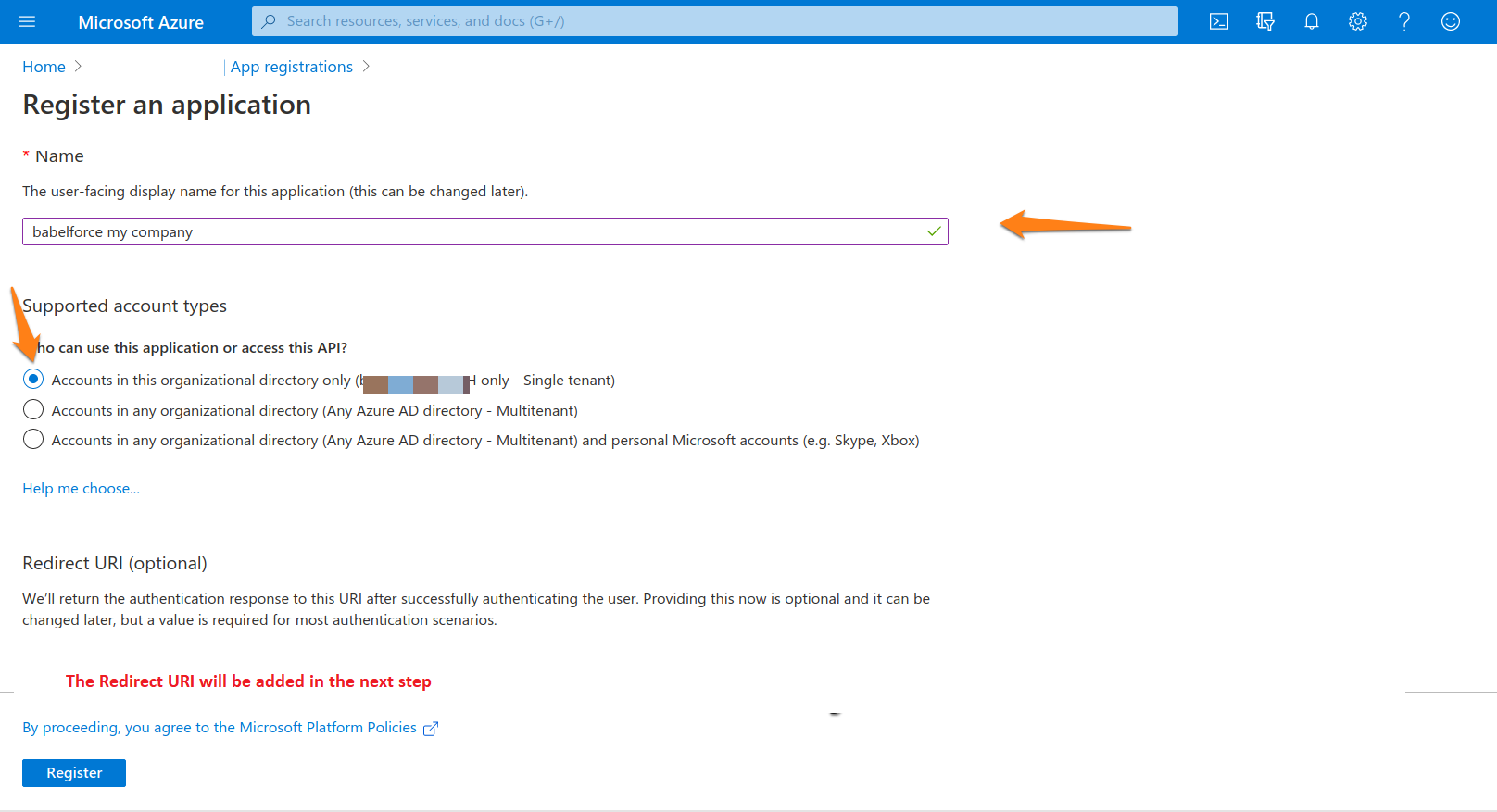The width and height of the screenshot is (1497, 812).
Task: Click the Name field label
Action: click(59, 156)
